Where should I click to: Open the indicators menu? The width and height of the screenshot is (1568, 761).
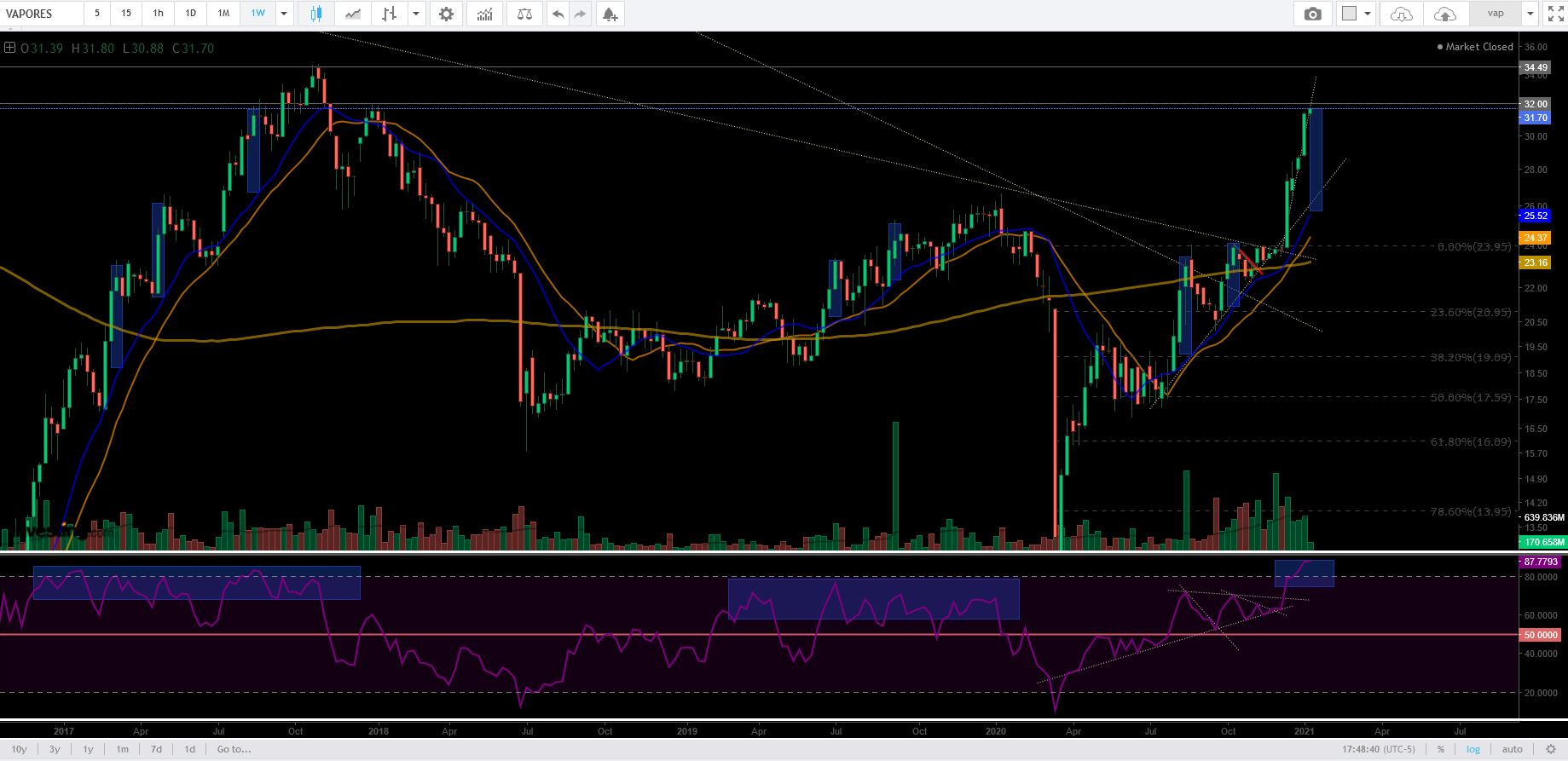point(484,14)
